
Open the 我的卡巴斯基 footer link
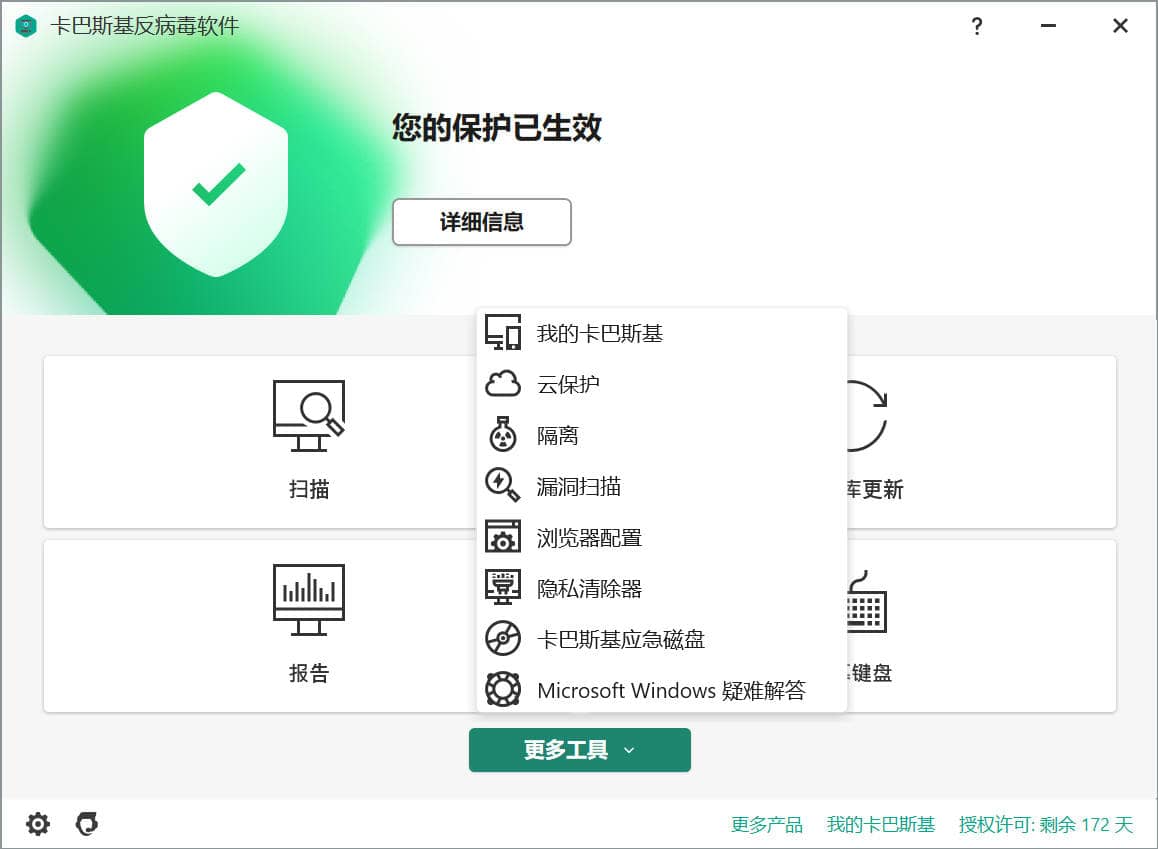881,825
